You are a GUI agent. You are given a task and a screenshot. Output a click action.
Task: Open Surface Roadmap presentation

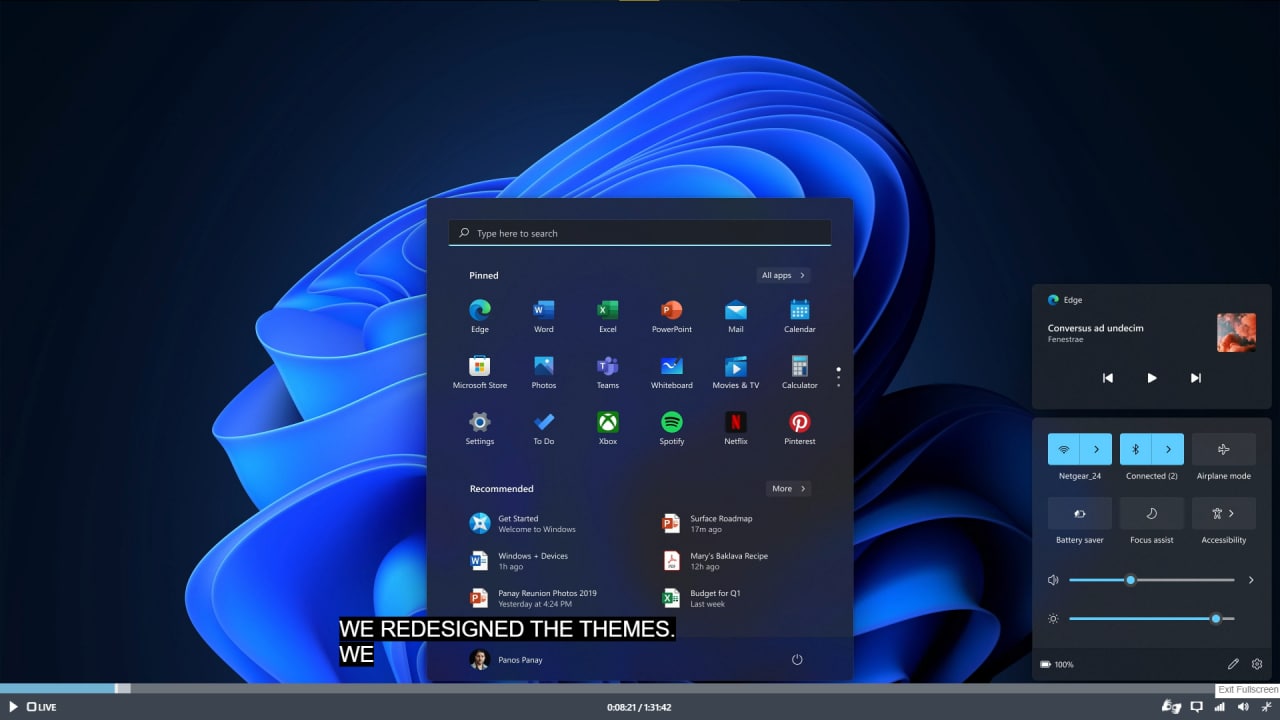708,523
